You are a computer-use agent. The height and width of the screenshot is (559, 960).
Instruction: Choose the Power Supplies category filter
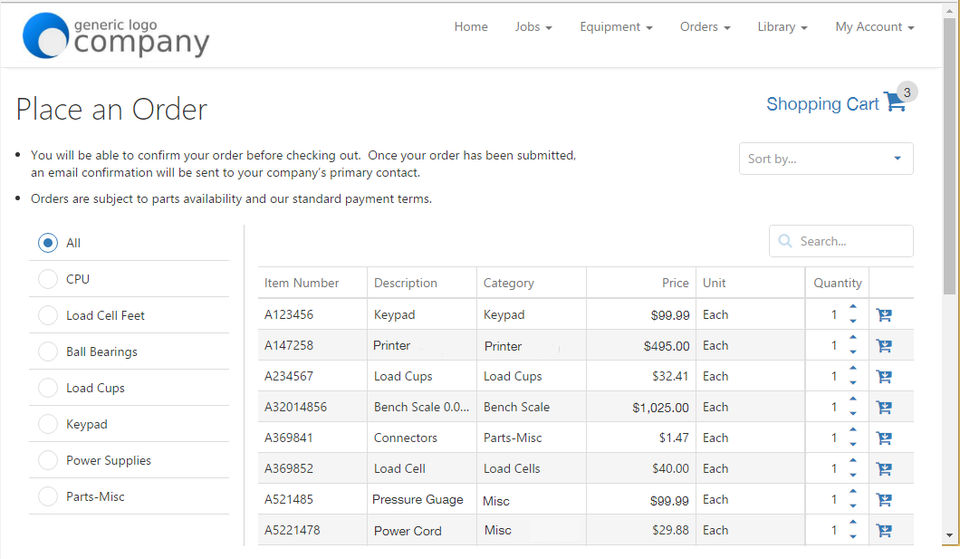coord(48,460)
